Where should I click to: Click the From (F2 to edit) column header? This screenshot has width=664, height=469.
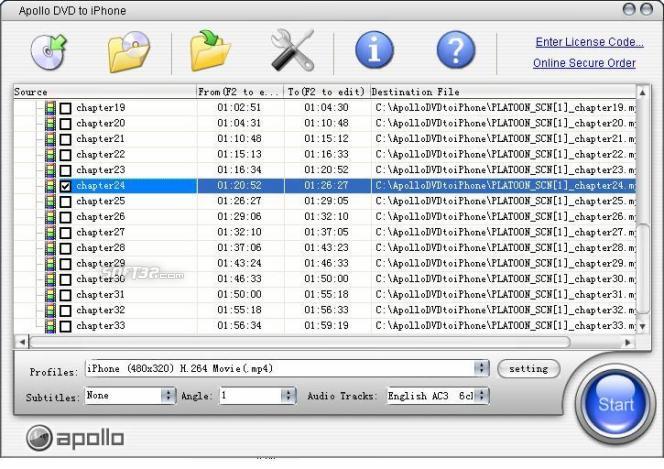coord(240,92)
